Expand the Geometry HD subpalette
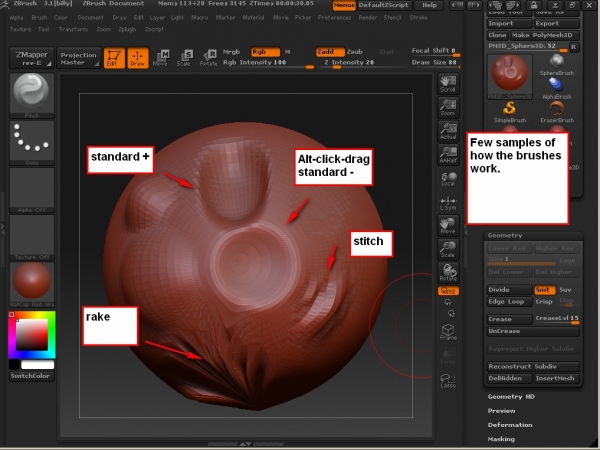Screen dimensions: 600x450 (x=511, y=397)
